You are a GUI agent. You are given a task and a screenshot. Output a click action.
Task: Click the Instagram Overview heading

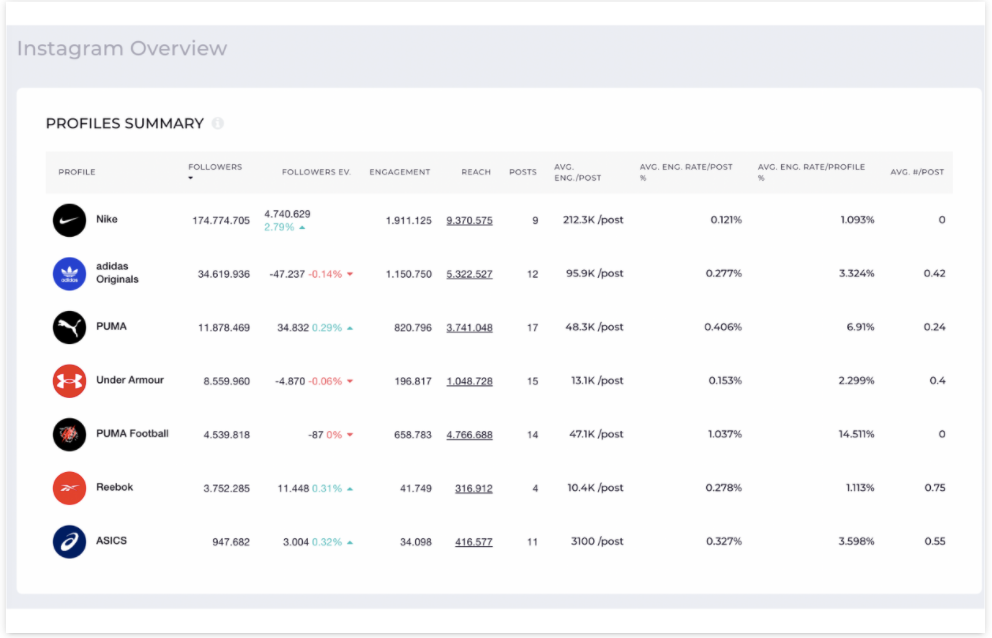click(x=122, y=48)
